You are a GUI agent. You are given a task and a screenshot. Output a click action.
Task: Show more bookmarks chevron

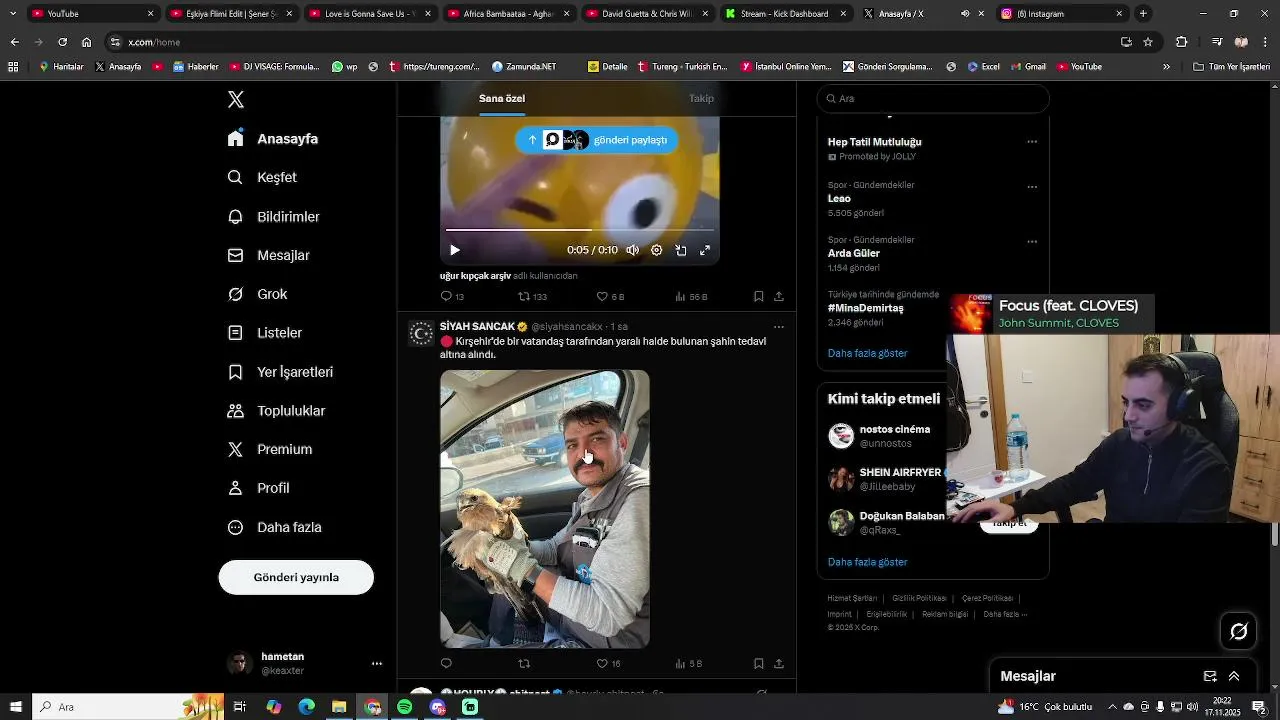click(1166, 67)
